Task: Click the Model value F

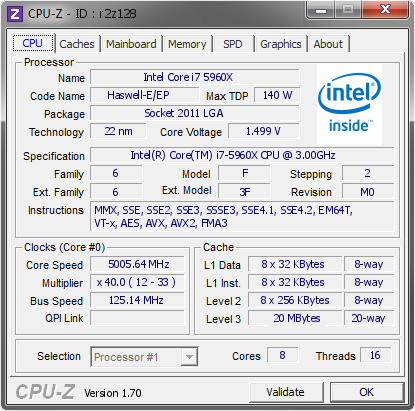Action: (x=244, y=173)
